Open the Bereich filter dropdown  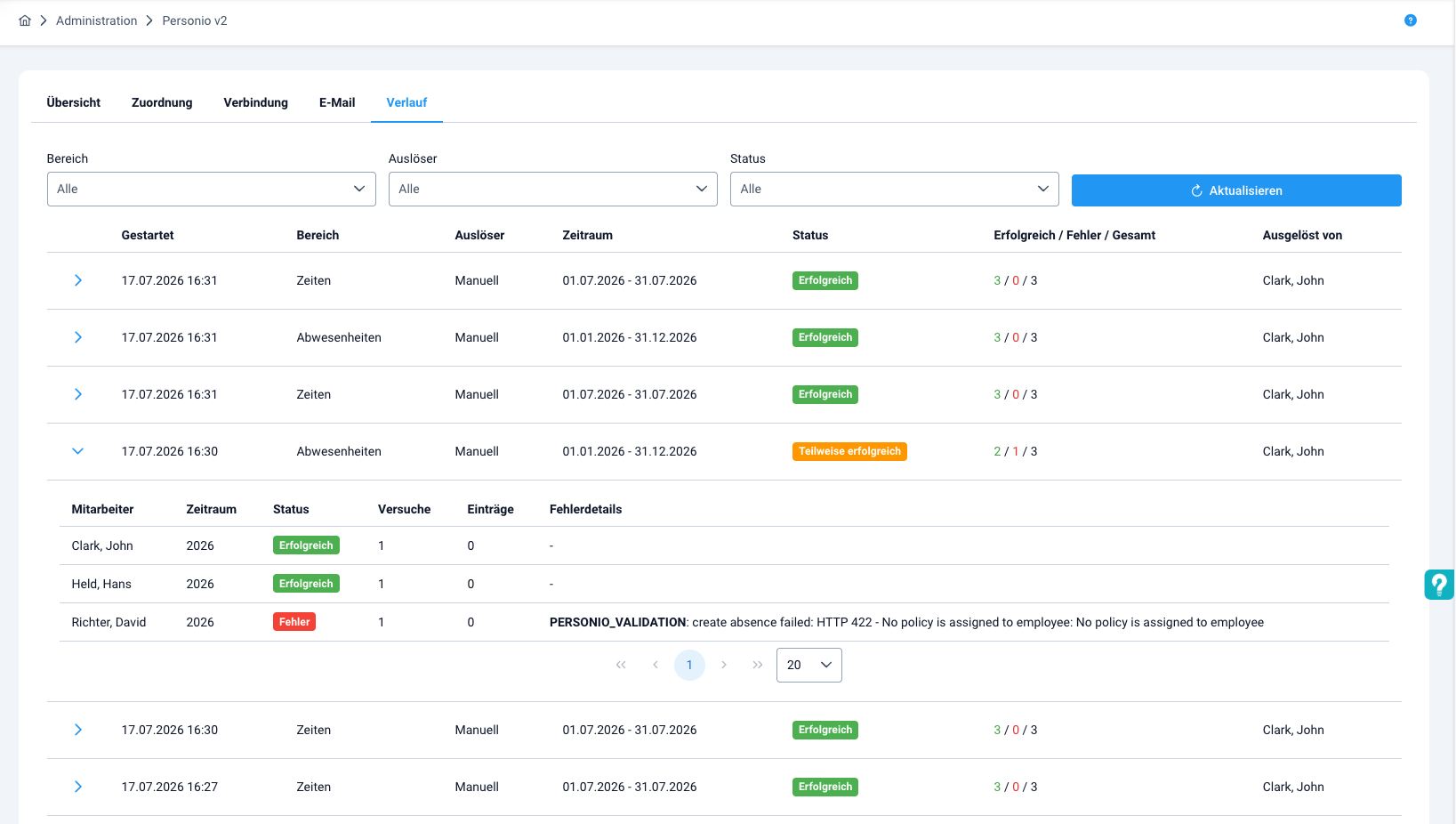click(212, 189)
